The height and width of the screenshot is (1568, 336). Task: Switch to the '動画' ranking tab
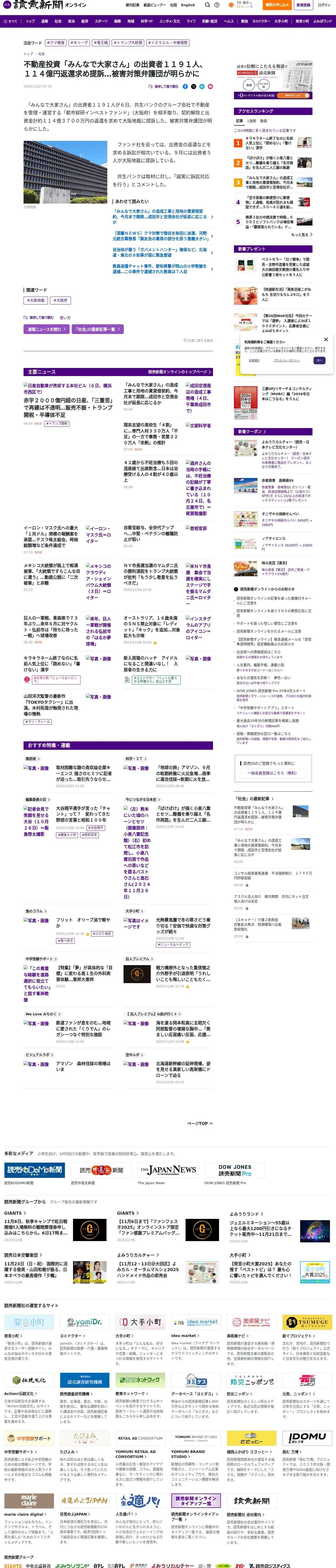click(x=264, y=120)
